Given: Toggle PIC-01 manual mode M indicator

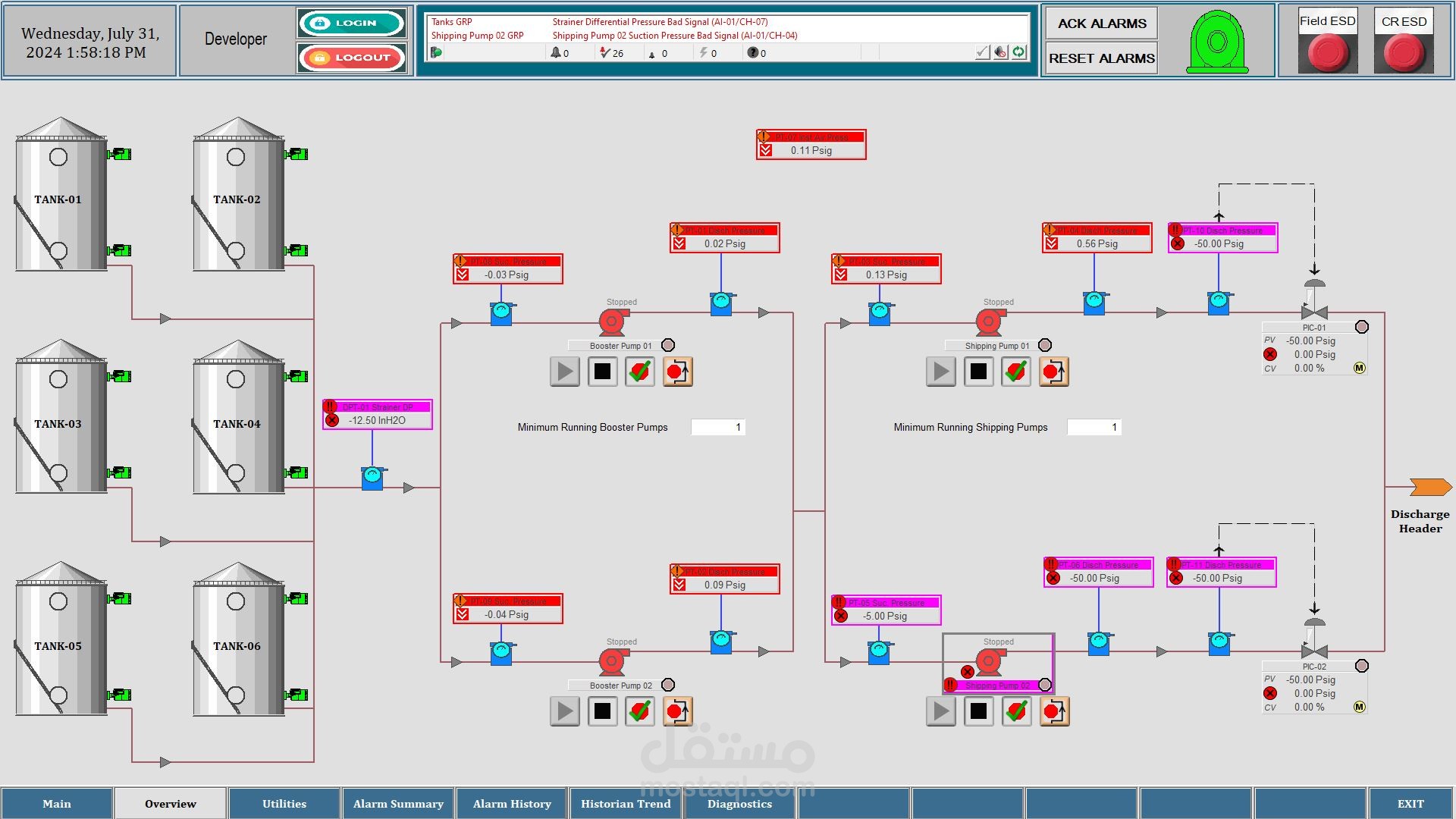Looking at the screenshot, I should 1359,368.
